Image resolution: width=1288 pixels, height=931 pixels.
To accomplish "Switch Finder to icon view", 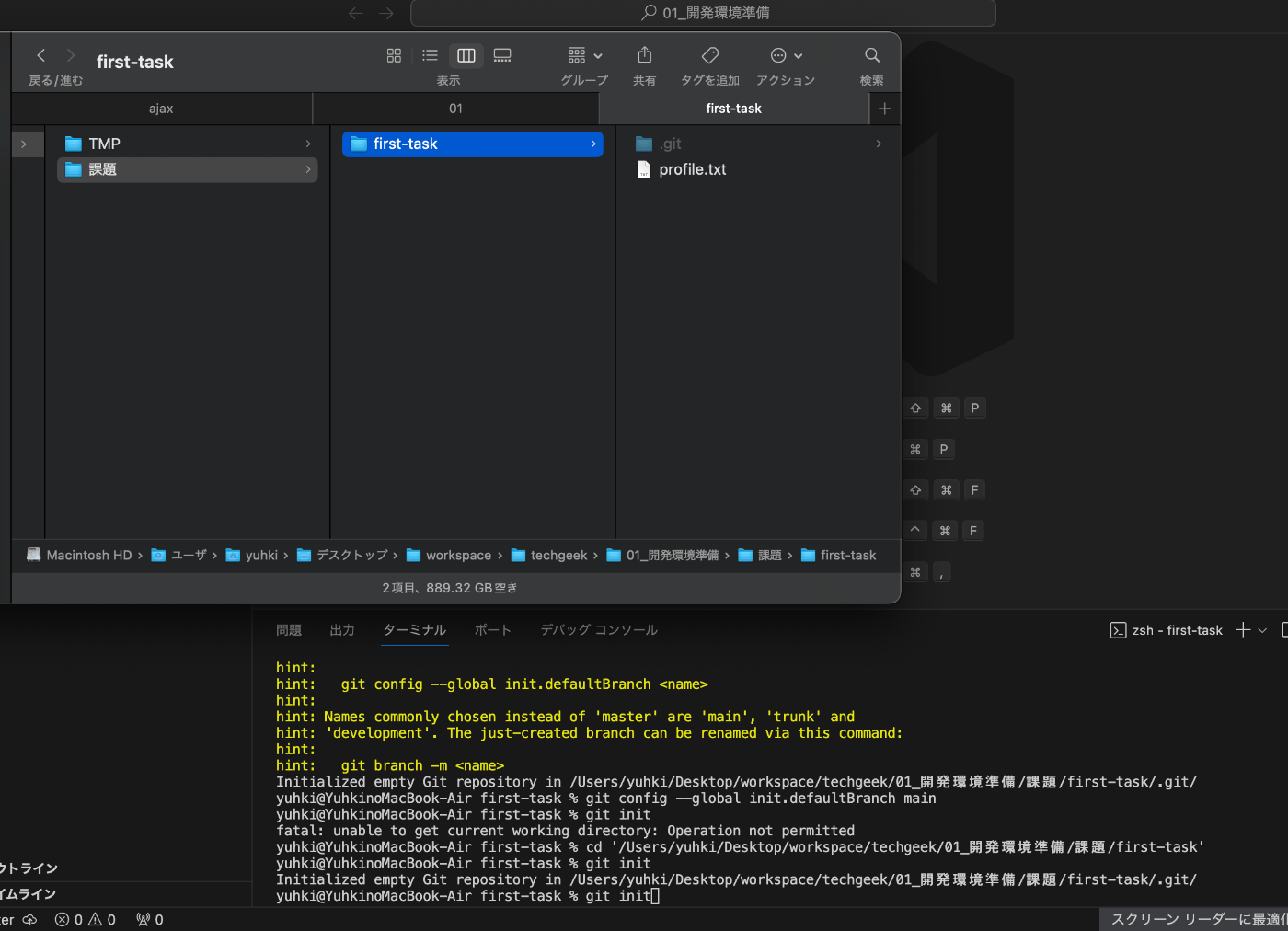I will coord(394,55).
